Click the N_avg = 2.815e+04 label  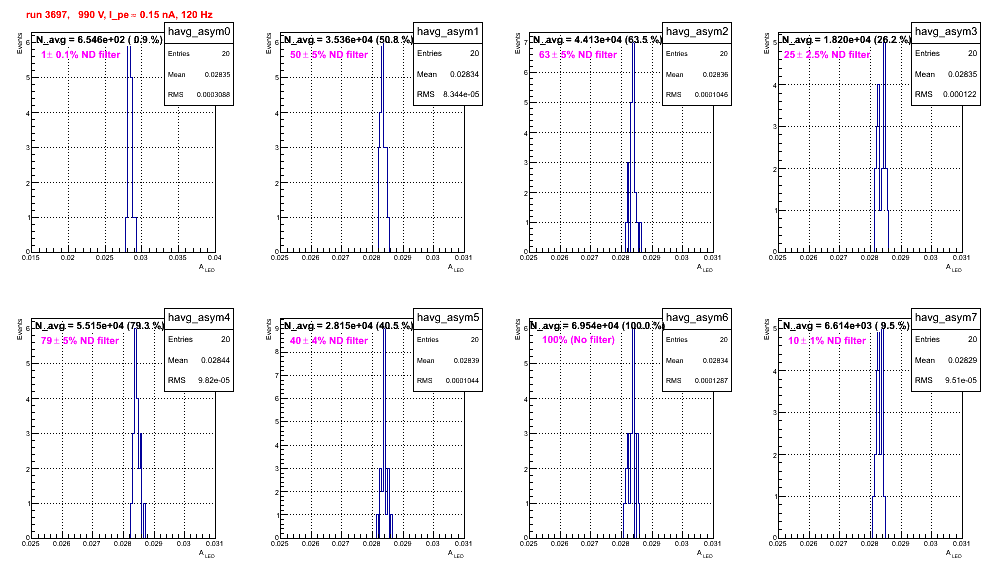coord(348,325)
